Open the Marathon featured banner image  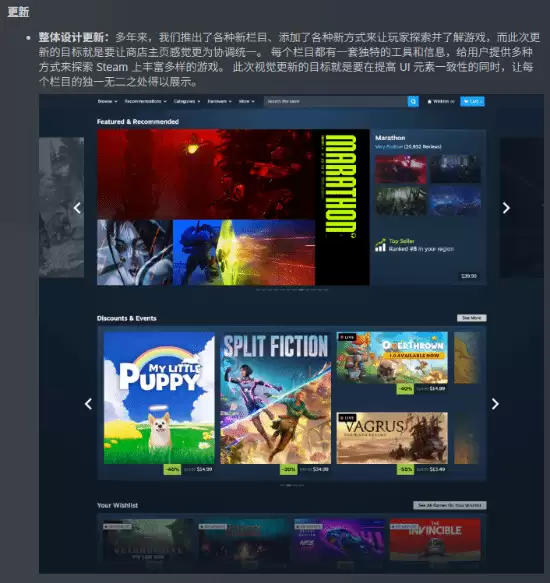(x=233, y=207)
